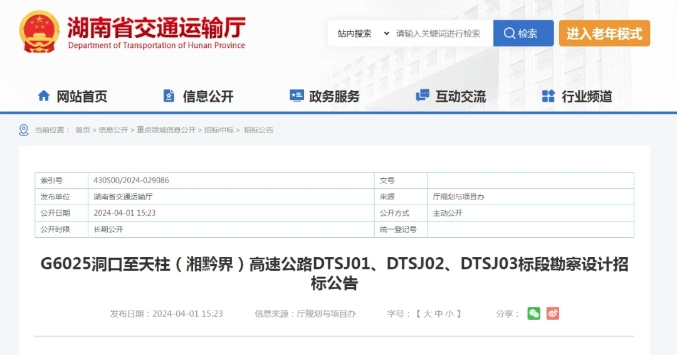This screenshot has width=677, height=360.
Task: Click the 湖南省交通运输厅 site title
Action: (156, 27)
